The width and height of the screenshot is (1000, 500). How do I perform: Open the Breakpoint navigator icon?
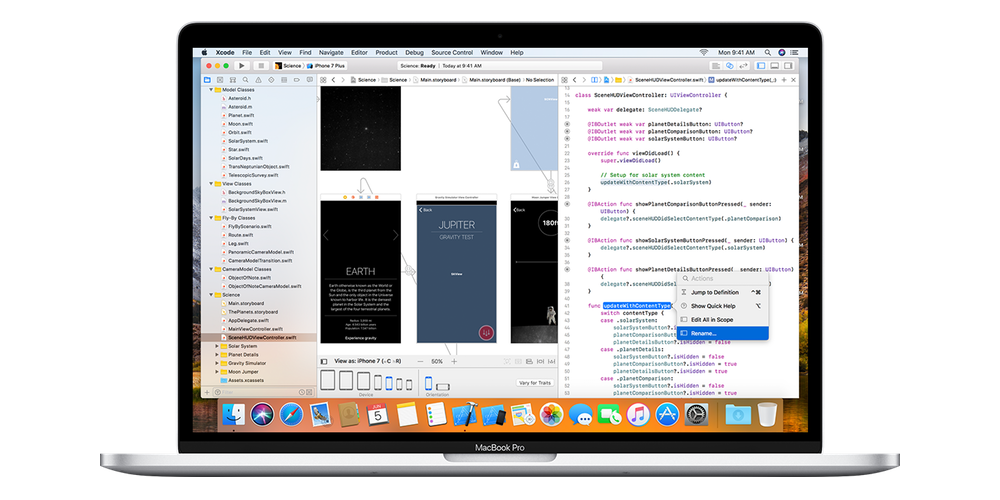pos(297,80)
